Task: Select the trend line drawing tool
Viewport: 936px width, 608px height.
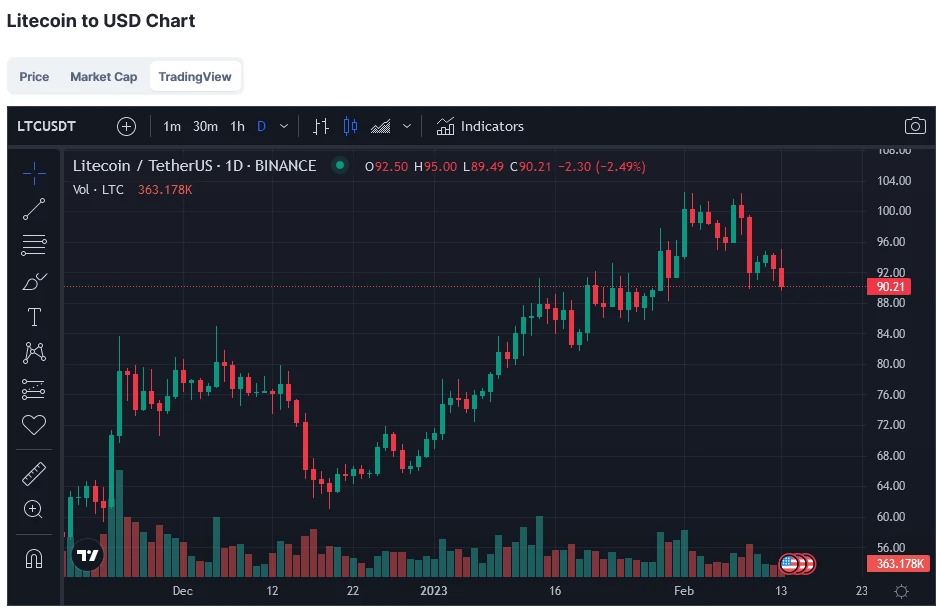Action: pyautogui.click(x=34, y=209)
